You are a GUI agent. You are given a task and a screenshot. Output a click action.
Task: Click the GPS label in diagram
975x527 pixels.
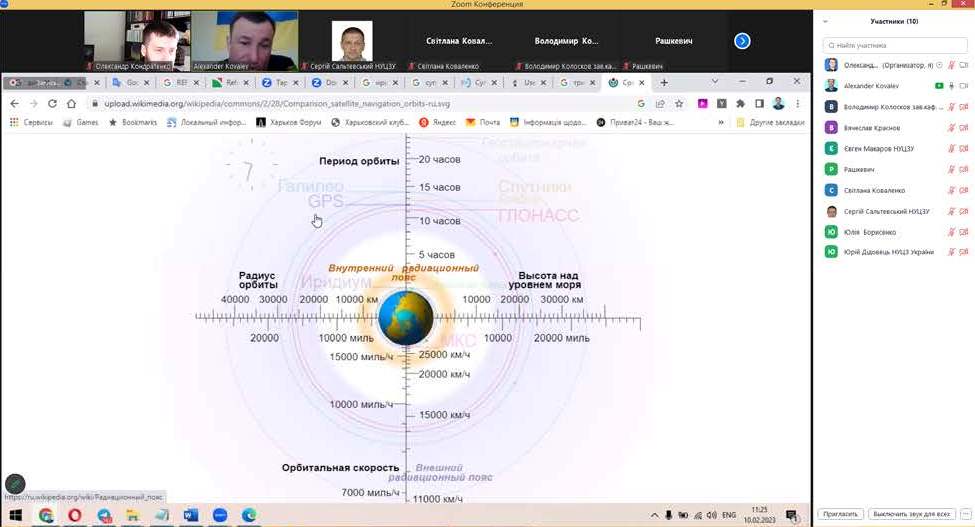pos(325,201)
